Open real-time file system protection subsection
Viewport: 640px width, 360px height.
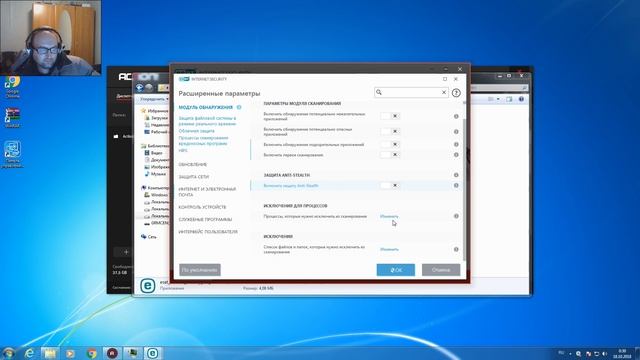click(x=207, y=121)
